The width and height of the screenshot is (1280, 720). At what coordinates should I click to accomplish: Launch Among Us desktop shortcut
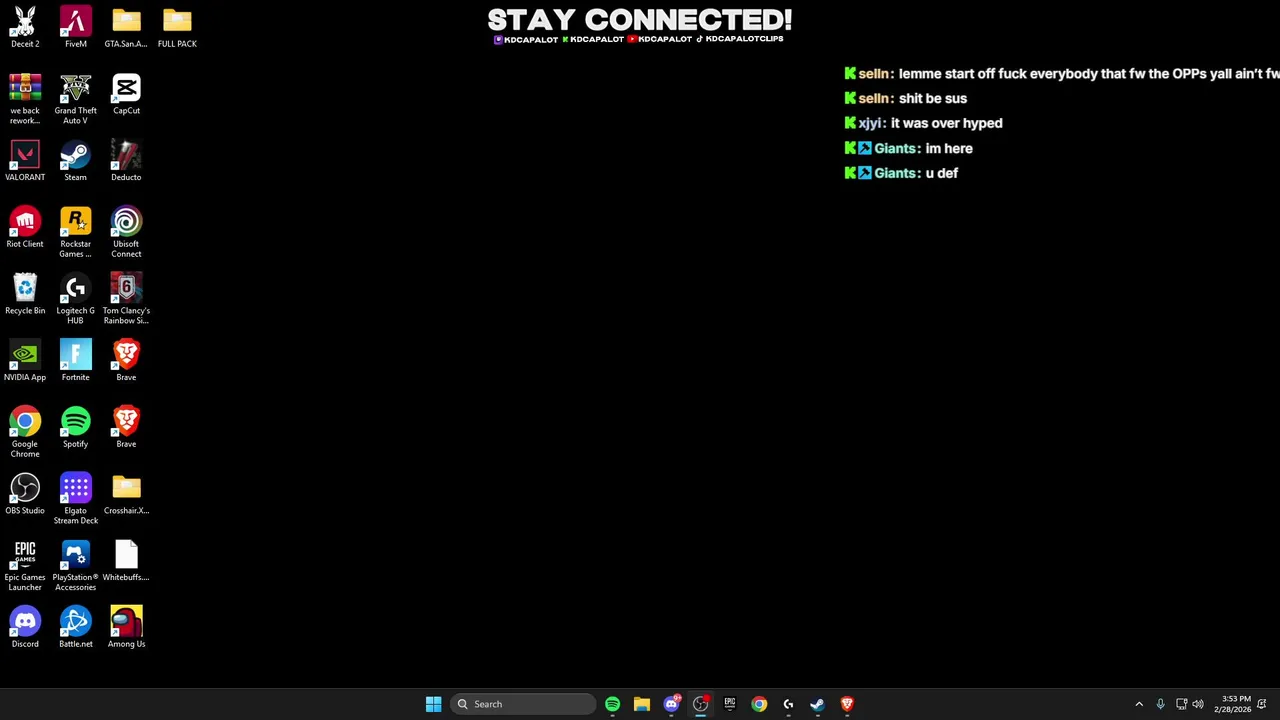pyautogui.click(x=126, y=627)
